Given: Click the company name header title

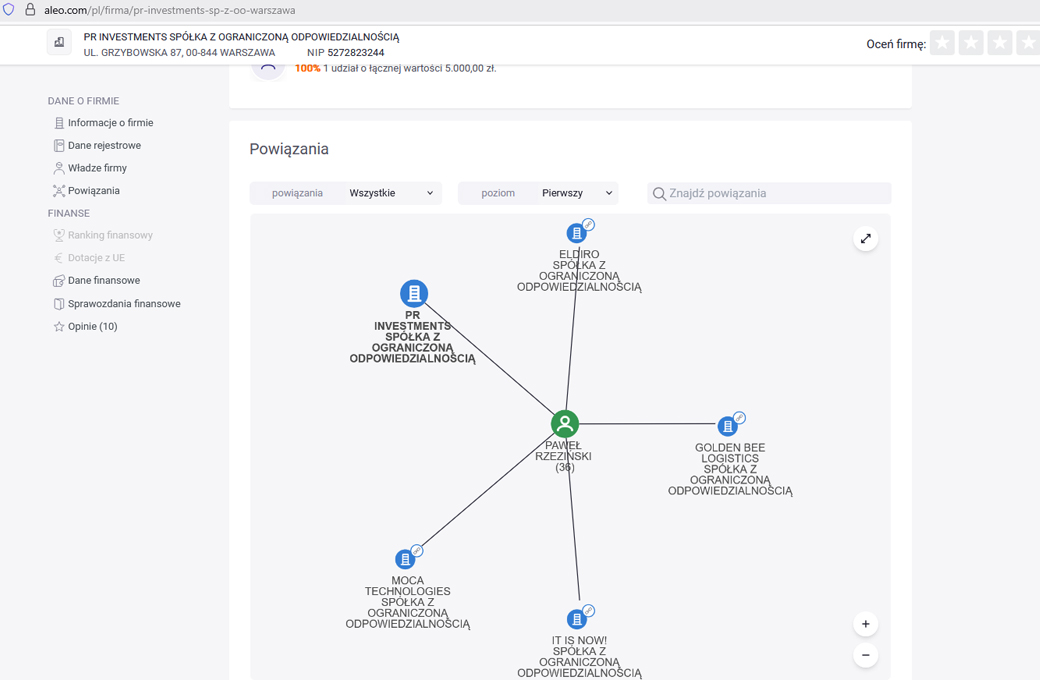Looking at the screenshot, I should click(x=241, y=37).
